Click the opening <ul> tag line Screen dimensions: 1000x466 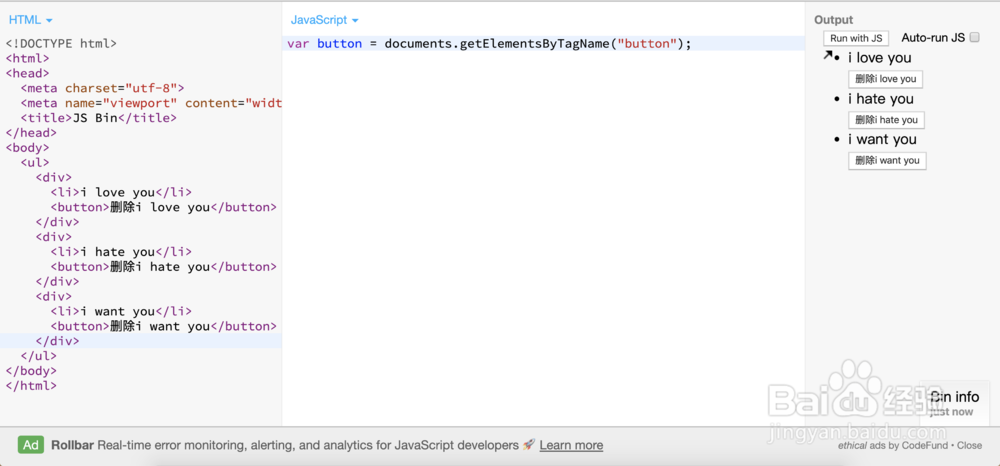click(35, 163)
